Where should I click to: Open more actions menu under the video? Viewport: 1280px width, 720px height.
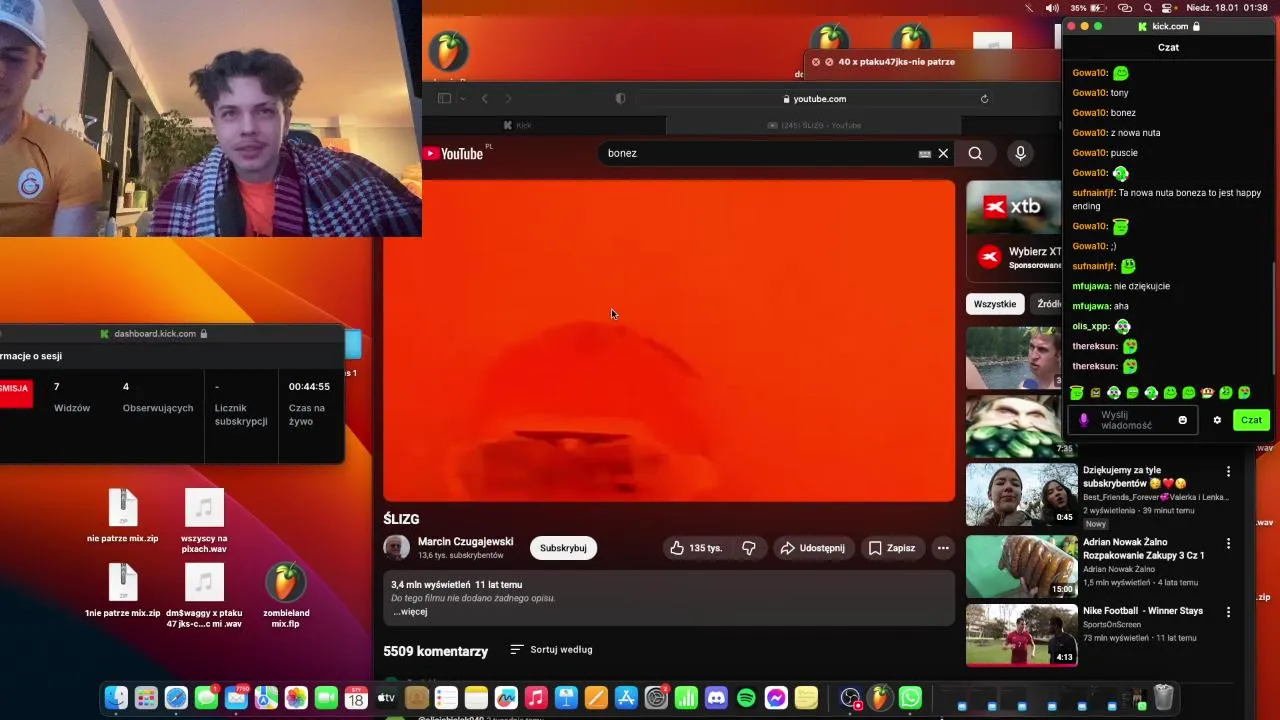click(942, 548)
